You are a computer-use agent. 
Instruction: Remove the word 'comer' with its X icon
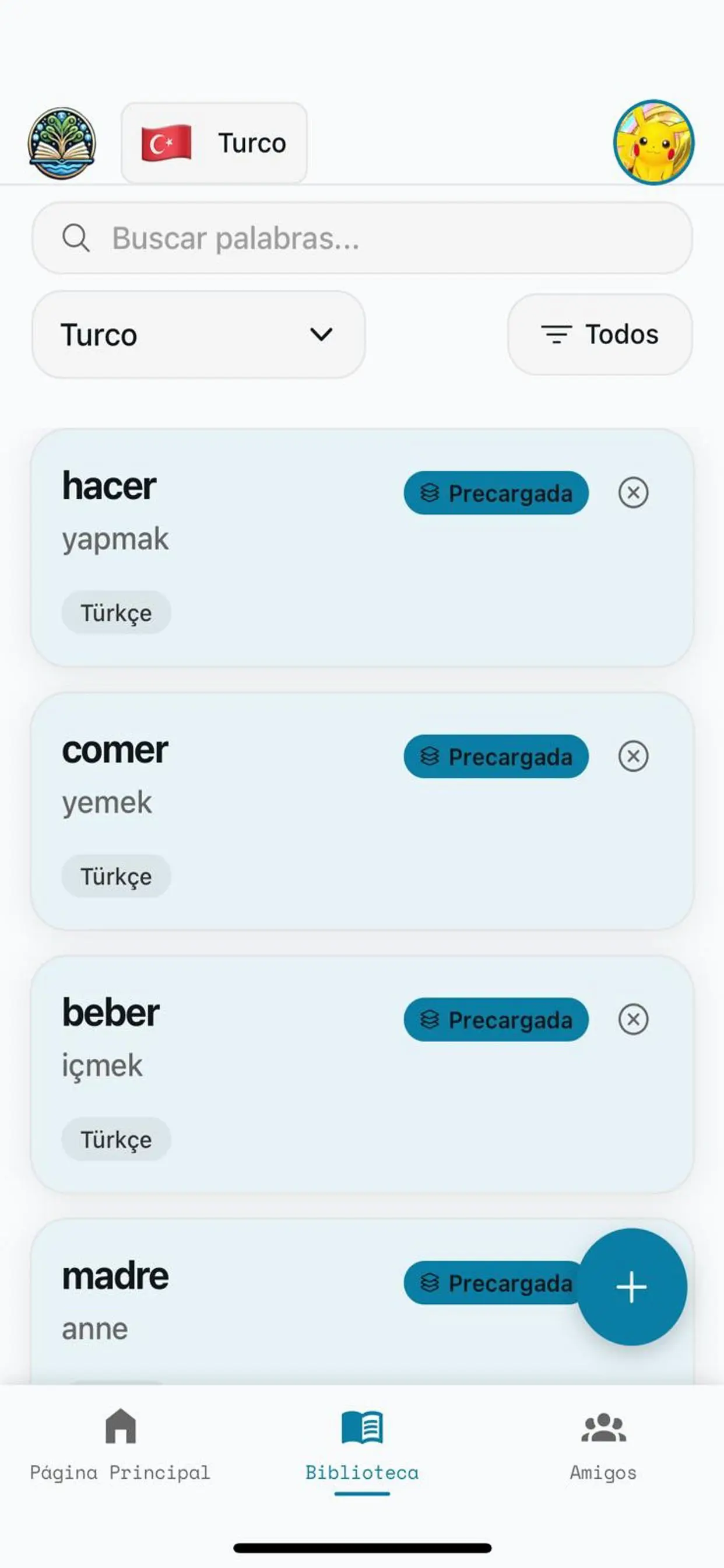point(632,756)
